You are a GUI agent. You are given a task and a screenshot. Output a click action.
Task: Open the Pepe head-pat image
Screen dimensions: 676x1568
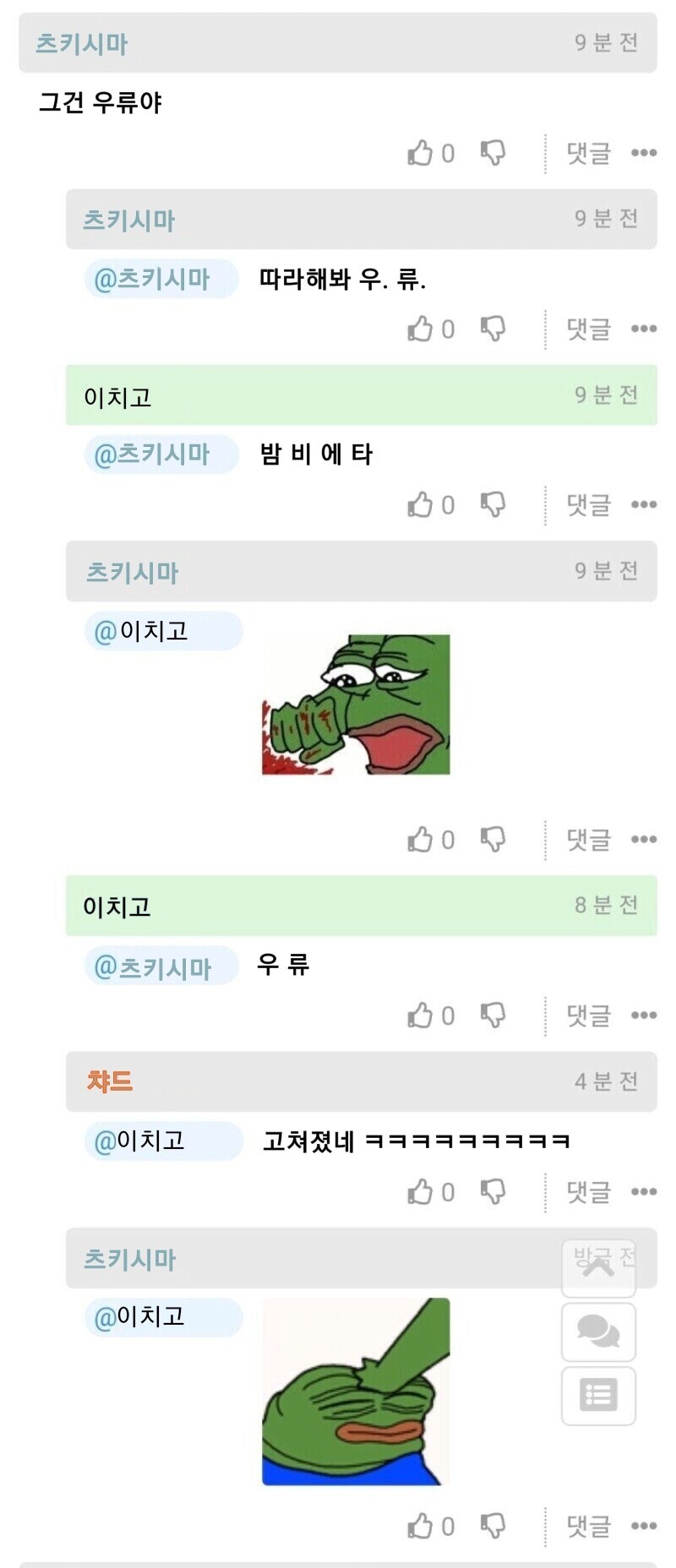(356, 1391)
